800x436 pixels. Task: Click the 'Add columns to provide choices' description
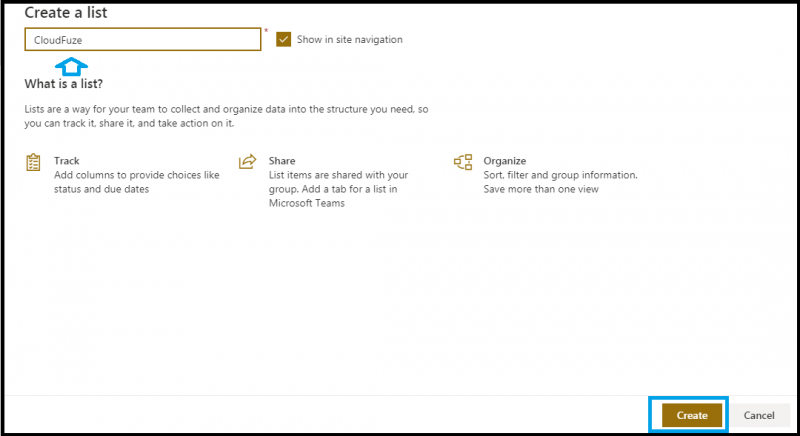(x=137, y=182)
